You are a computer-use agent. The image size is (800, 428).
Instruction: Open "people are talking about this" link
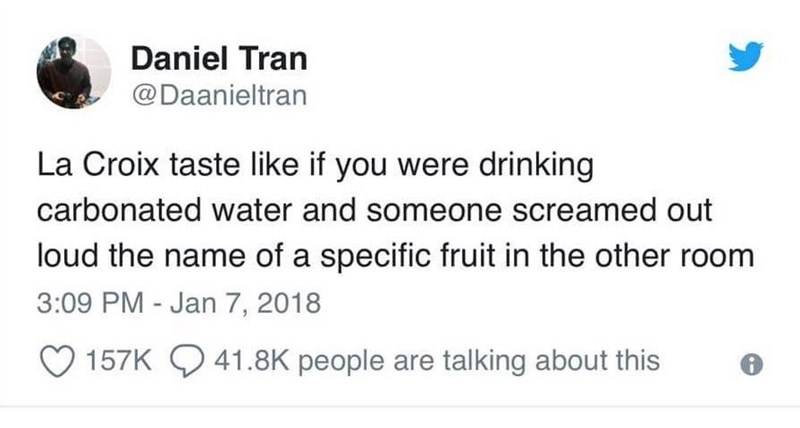pos(478,360)
